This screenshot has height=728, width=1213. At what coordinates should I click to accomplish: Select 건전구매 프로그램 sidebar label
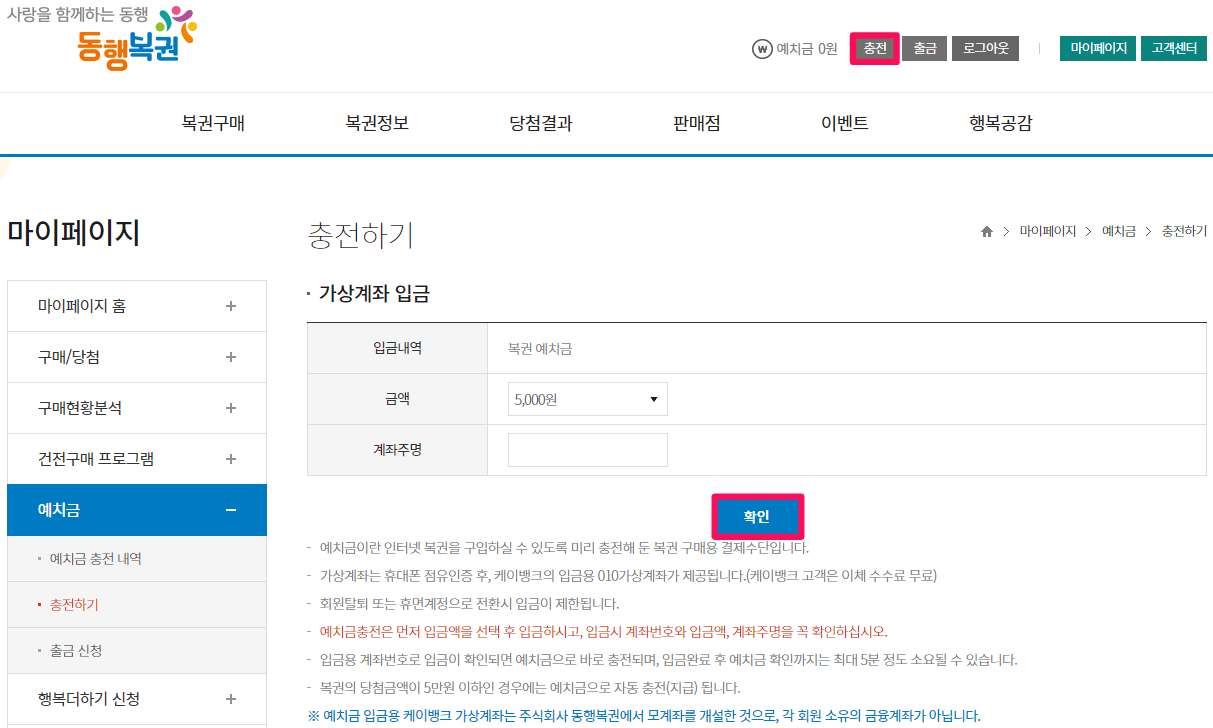pos(96,459)
